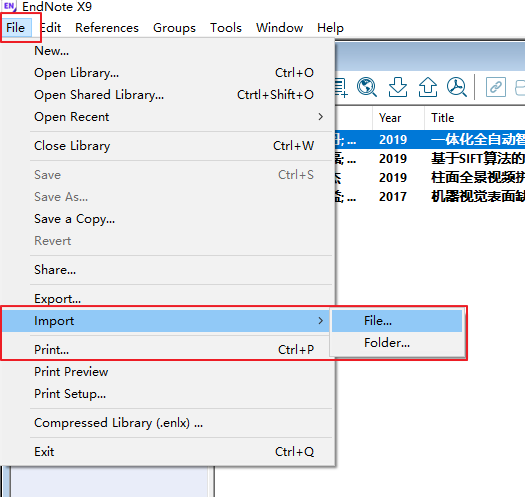
Task: Expand the Open Recent submenu
Action: coord(167,117)
